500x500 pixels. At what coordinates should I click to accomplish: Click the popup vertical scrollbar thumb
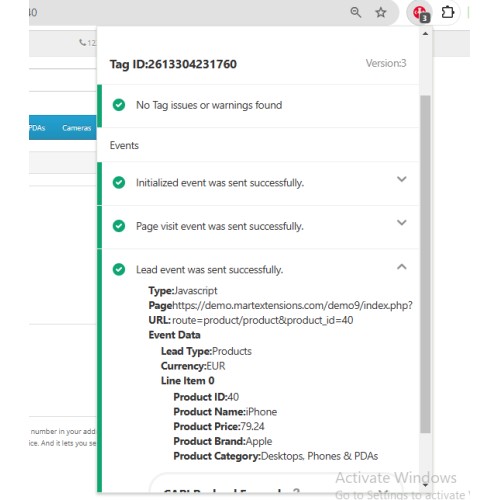425,264
